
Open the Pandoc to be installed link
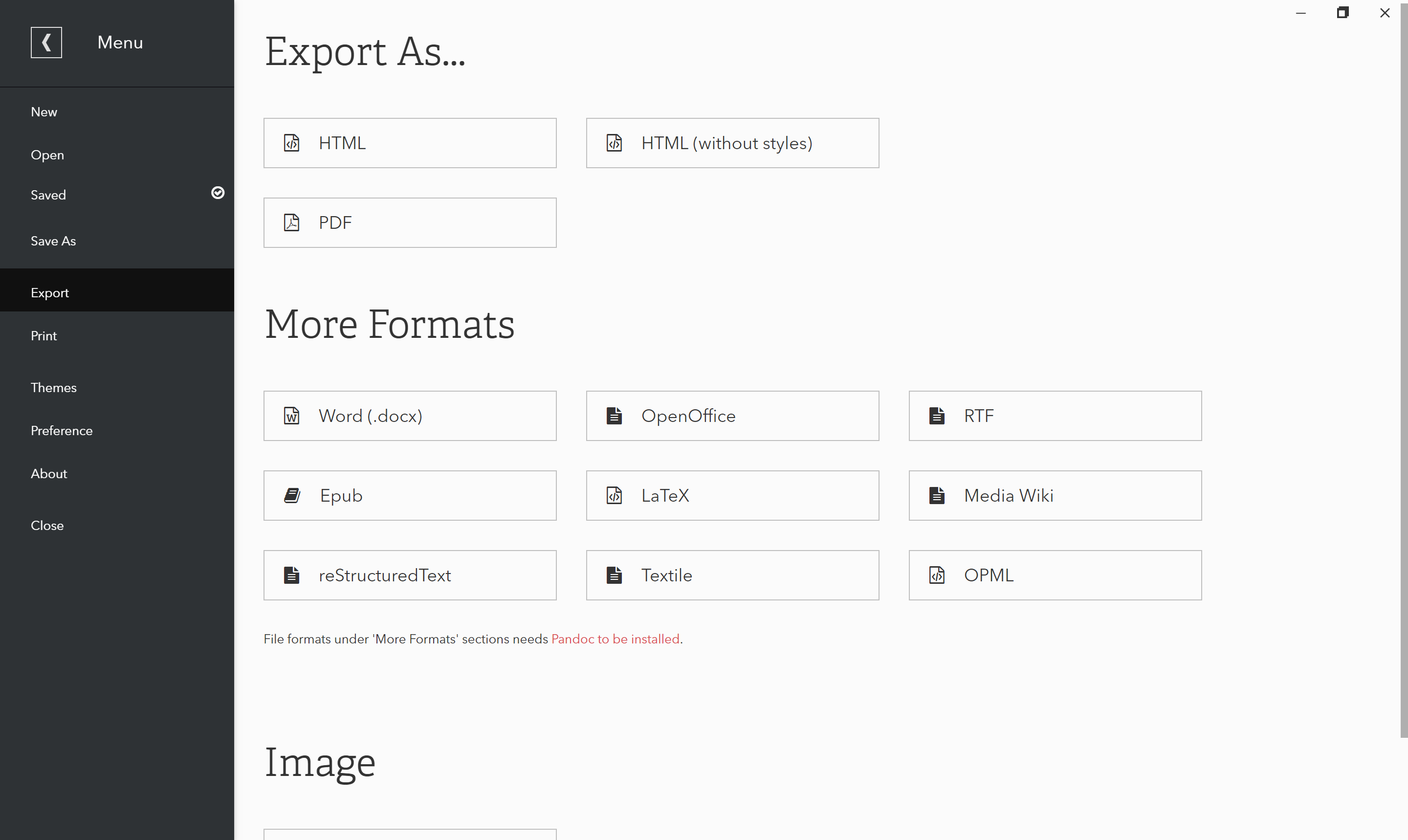[x=615, y=639]
